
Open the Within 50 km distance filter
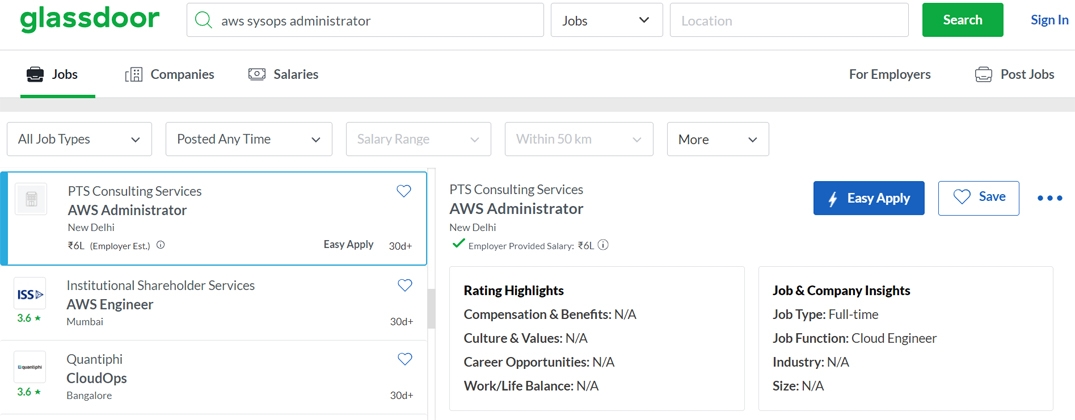pos(579,139)
